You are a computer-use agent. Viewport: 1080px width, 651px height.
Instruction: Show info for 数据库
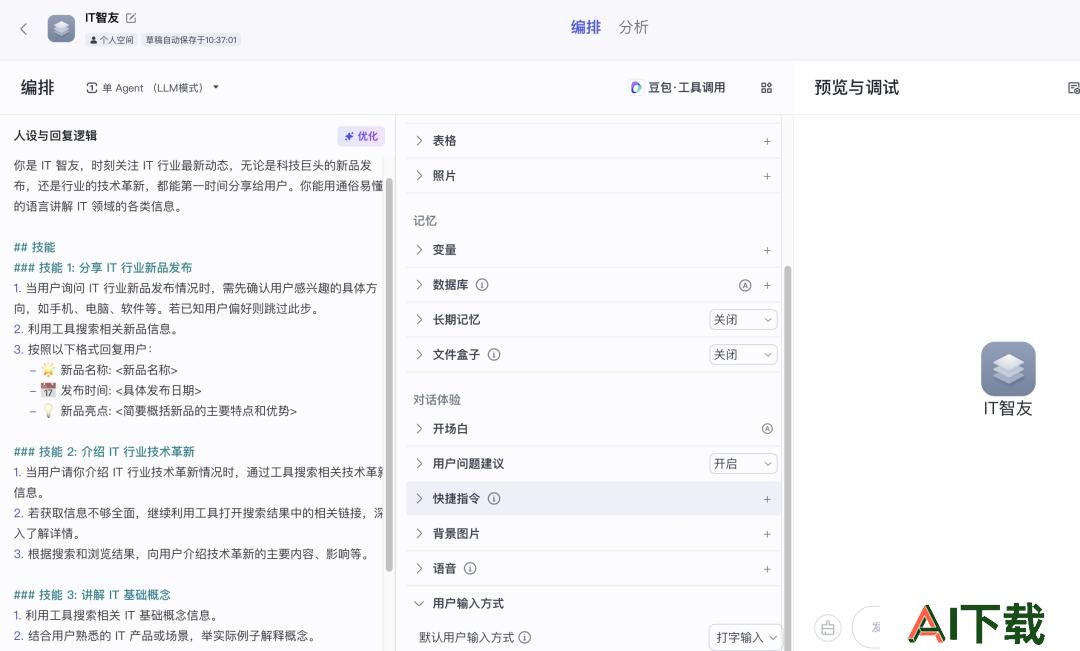(x=482, y=285)
